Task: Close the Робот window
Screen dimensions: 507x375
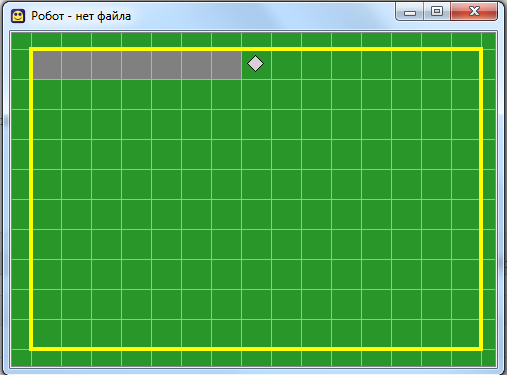Action: (x=474, y=12)
